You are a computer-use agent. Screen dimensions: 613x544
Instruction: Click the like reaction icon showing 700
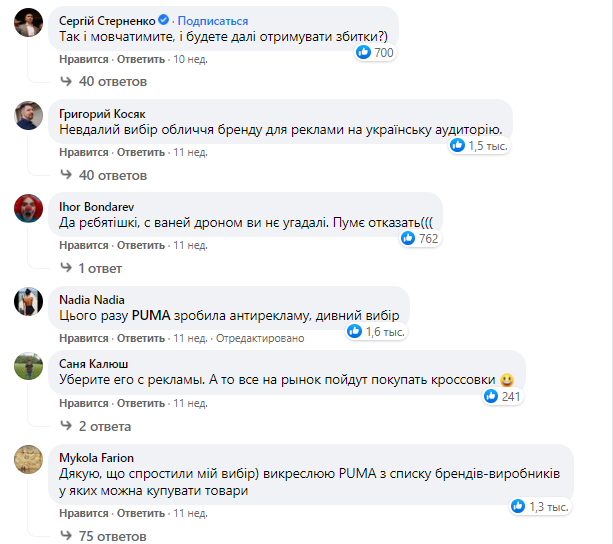click(363, 52)
